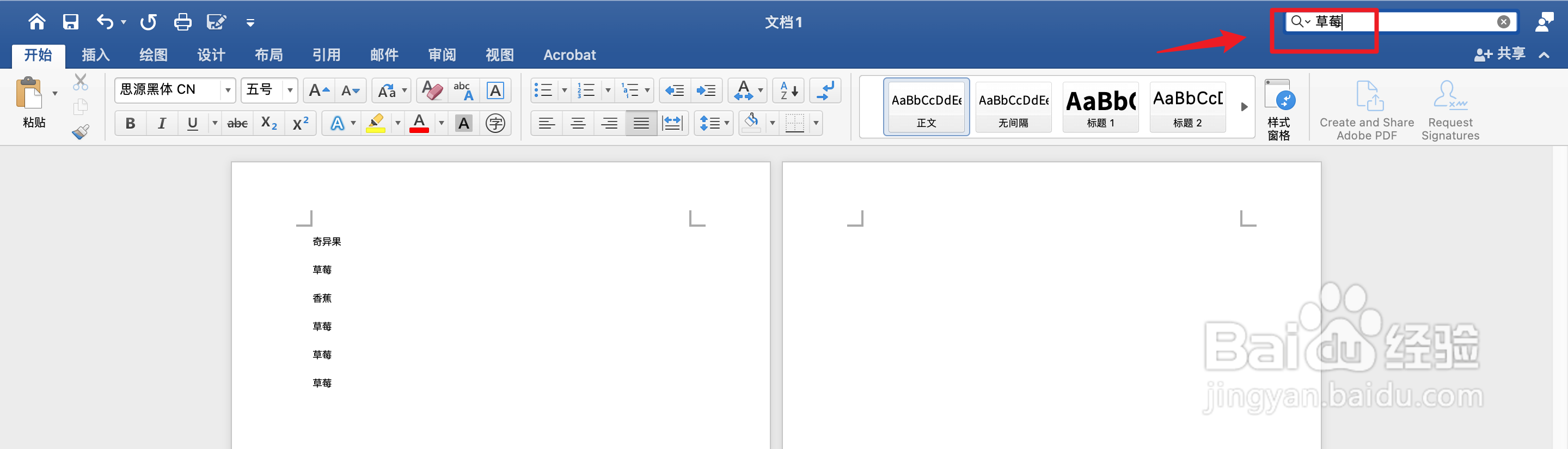Toggle character shading A
1568x449 pixels.
click(464, 124)
